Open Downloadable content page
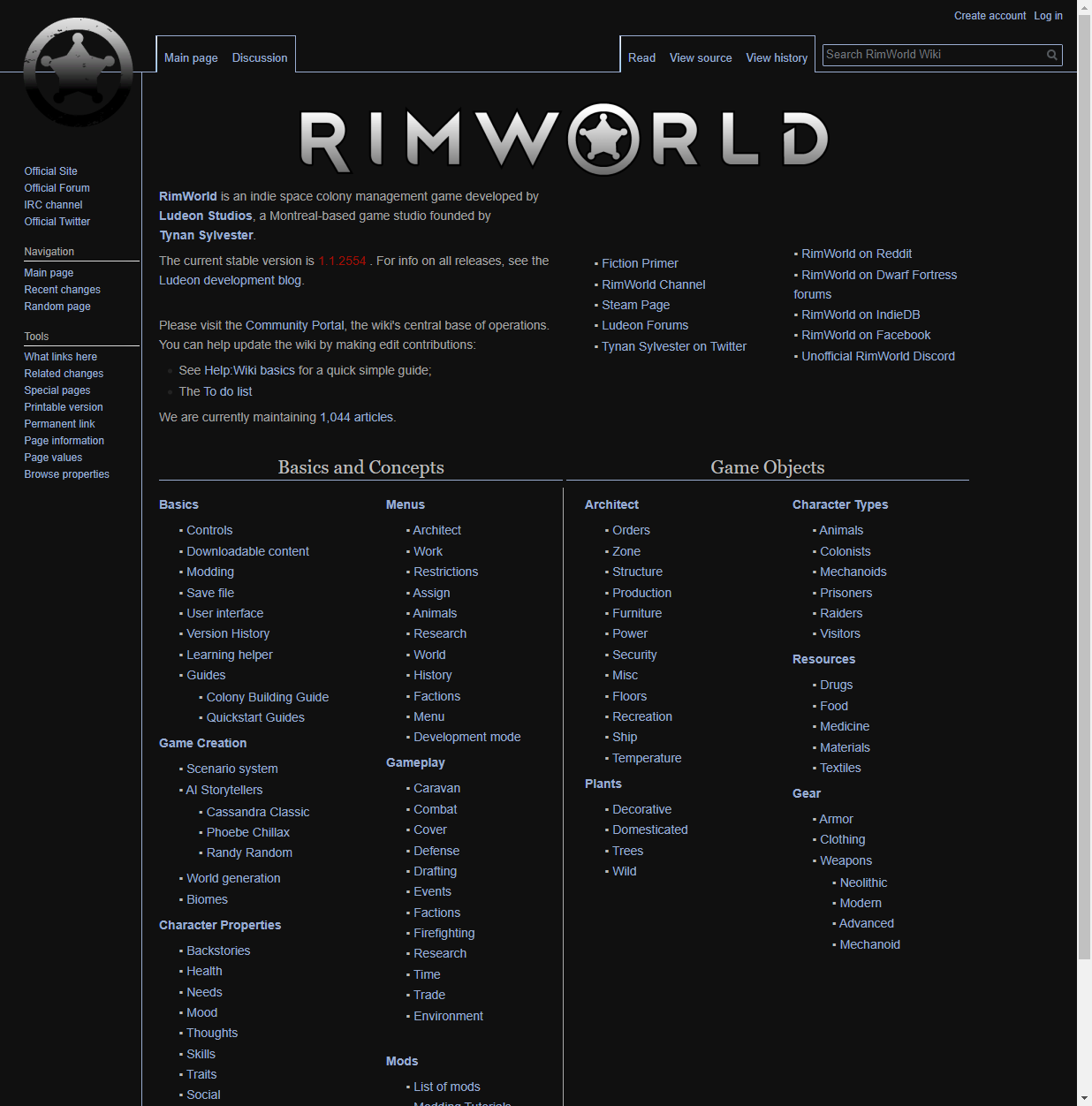Image resolution: width=1092 pixels, height=1106 pixels. tap(247, 551)
